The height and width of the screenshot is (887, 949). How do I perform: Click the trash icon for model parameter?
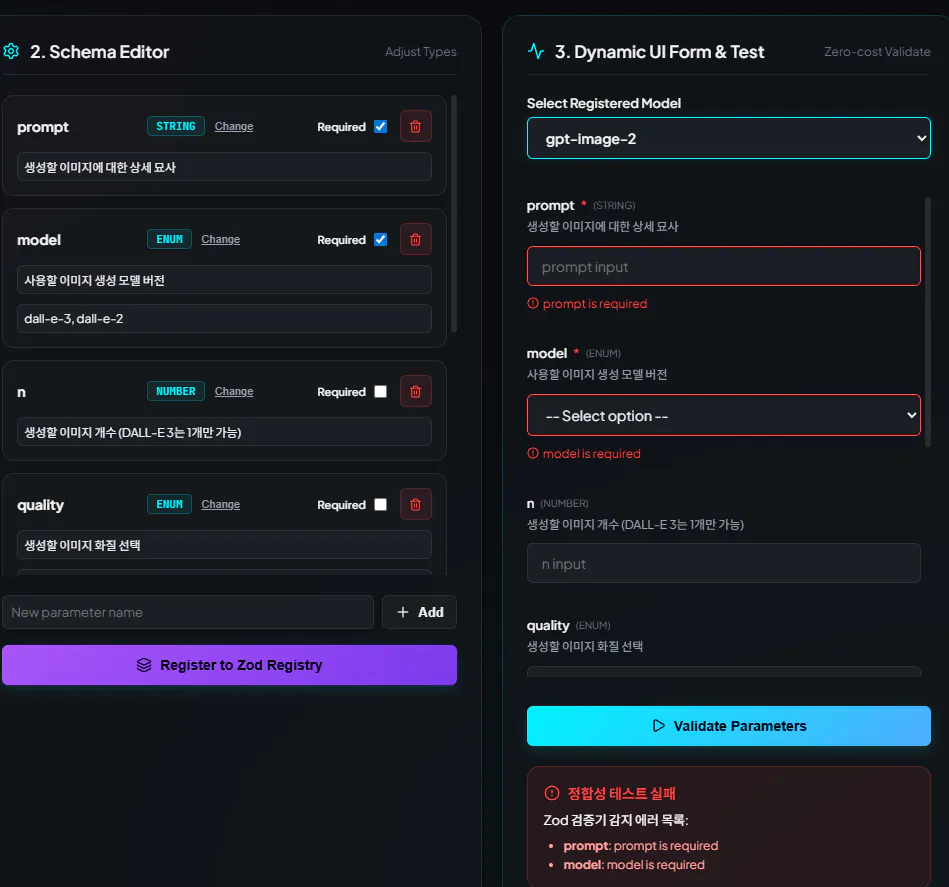point(416,240)
